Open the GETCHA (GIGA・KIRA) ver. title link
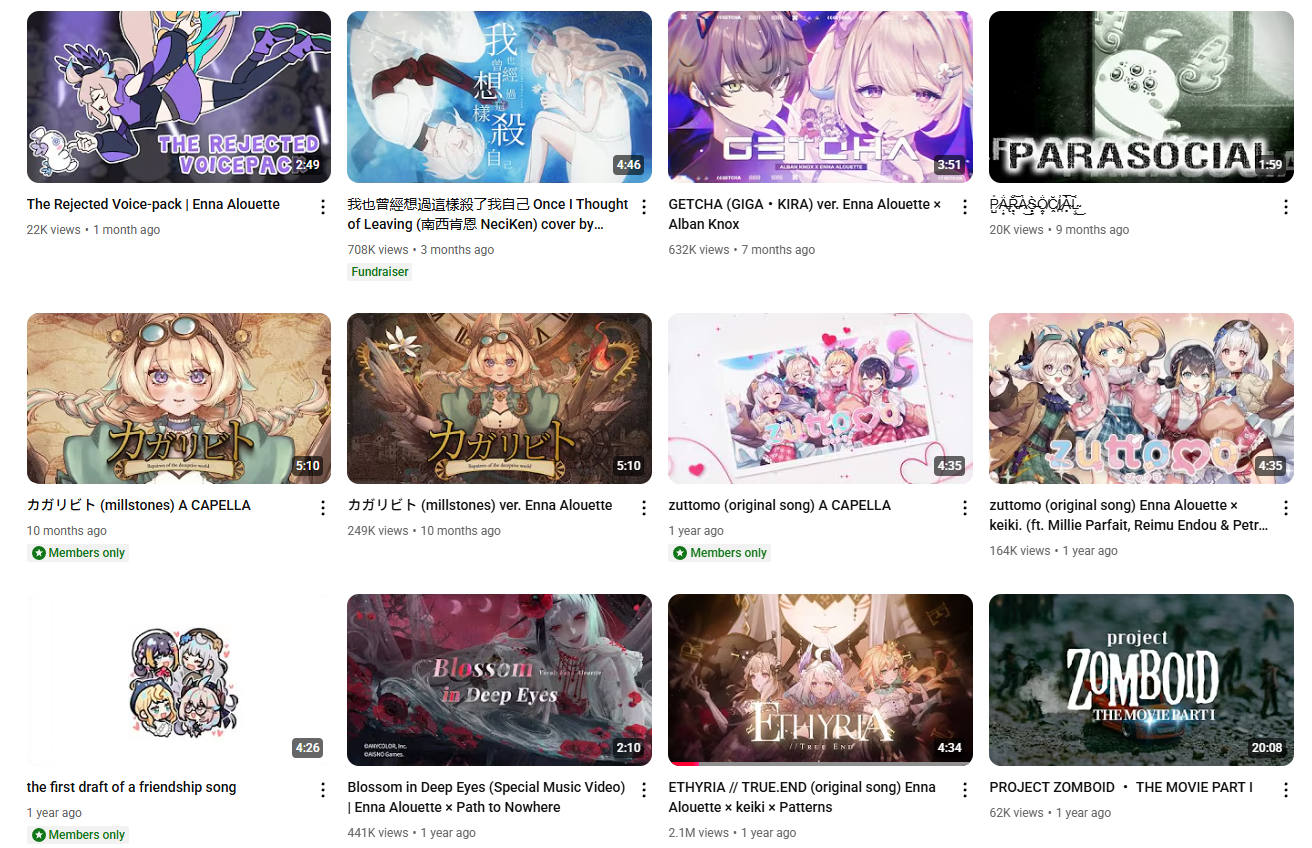The image size is (1312, 848). click(x=805, y=214)
